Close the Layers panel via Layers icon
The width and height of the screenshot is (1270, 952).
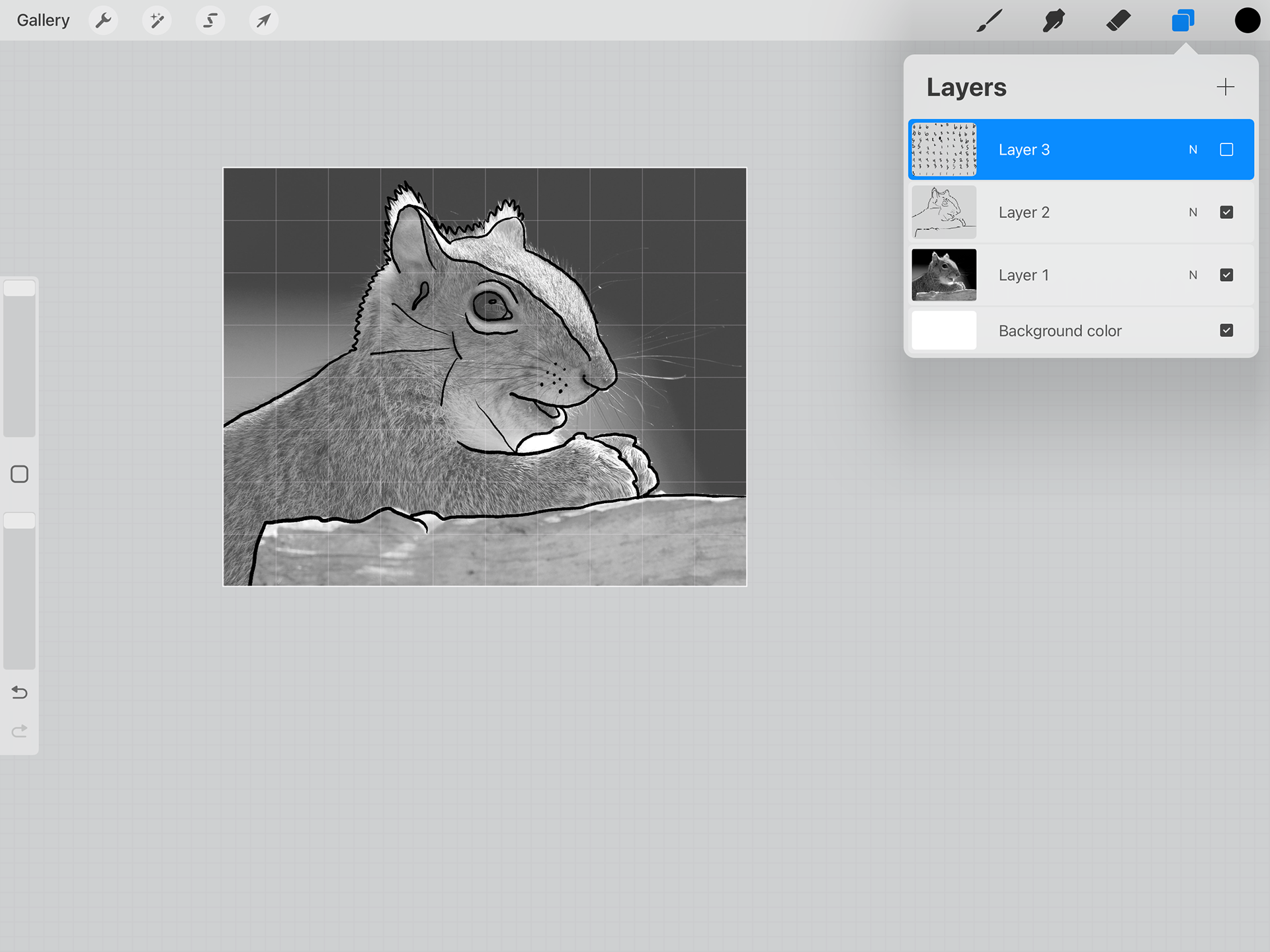coord(1183,20)
